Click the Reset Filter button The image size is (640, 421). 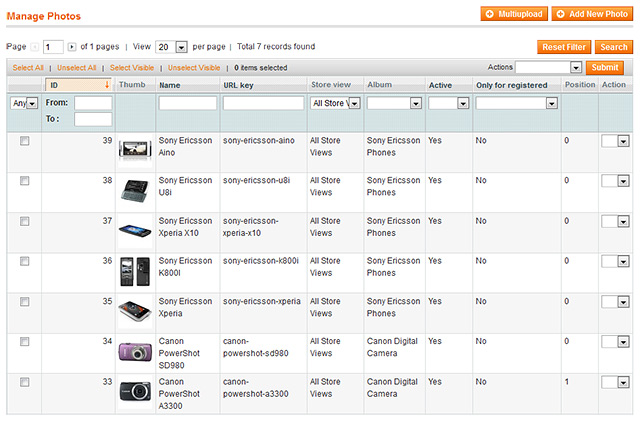pos(564,47)
